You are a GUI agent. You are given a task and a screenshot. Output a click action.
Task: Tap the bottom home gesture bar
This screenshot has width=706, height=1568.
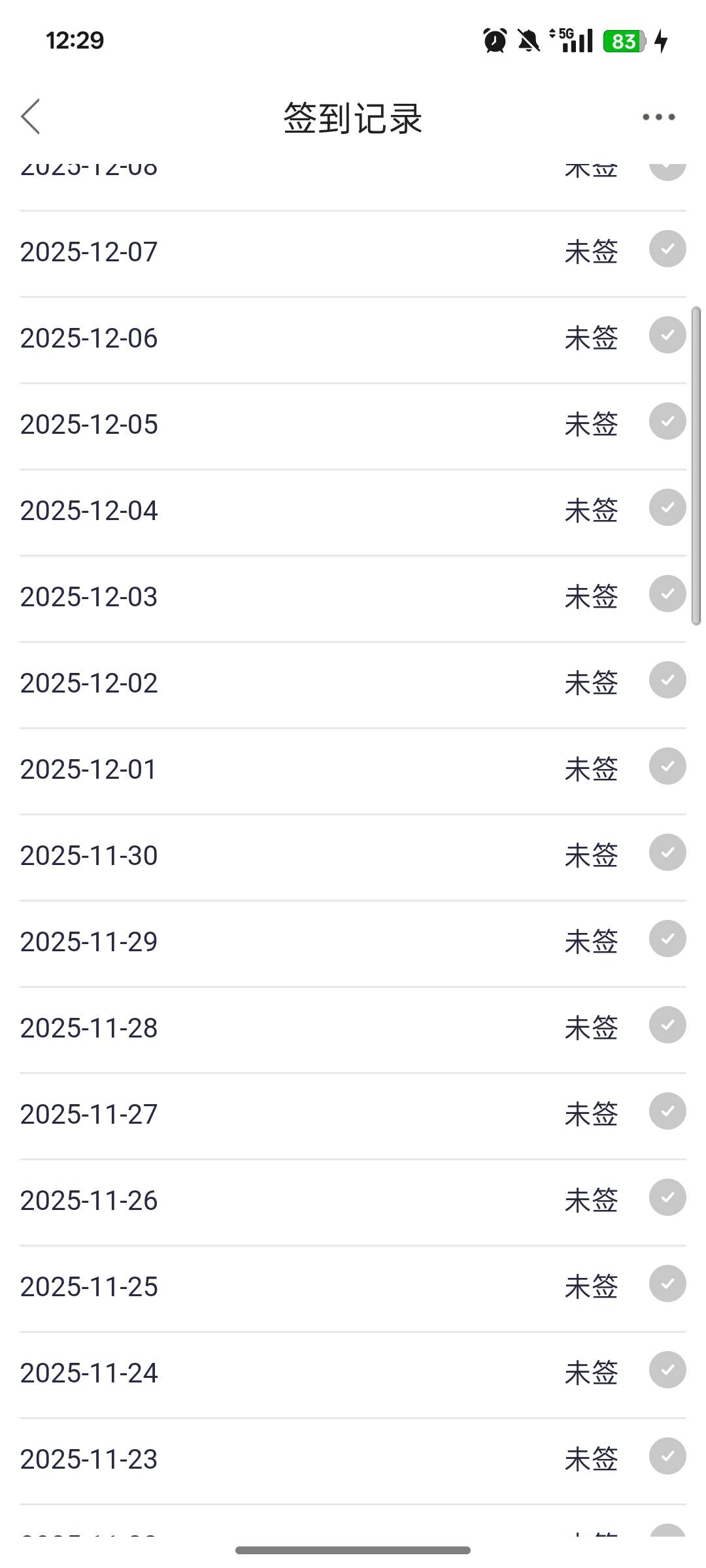pyautogui.click(x=353, y=1550)
